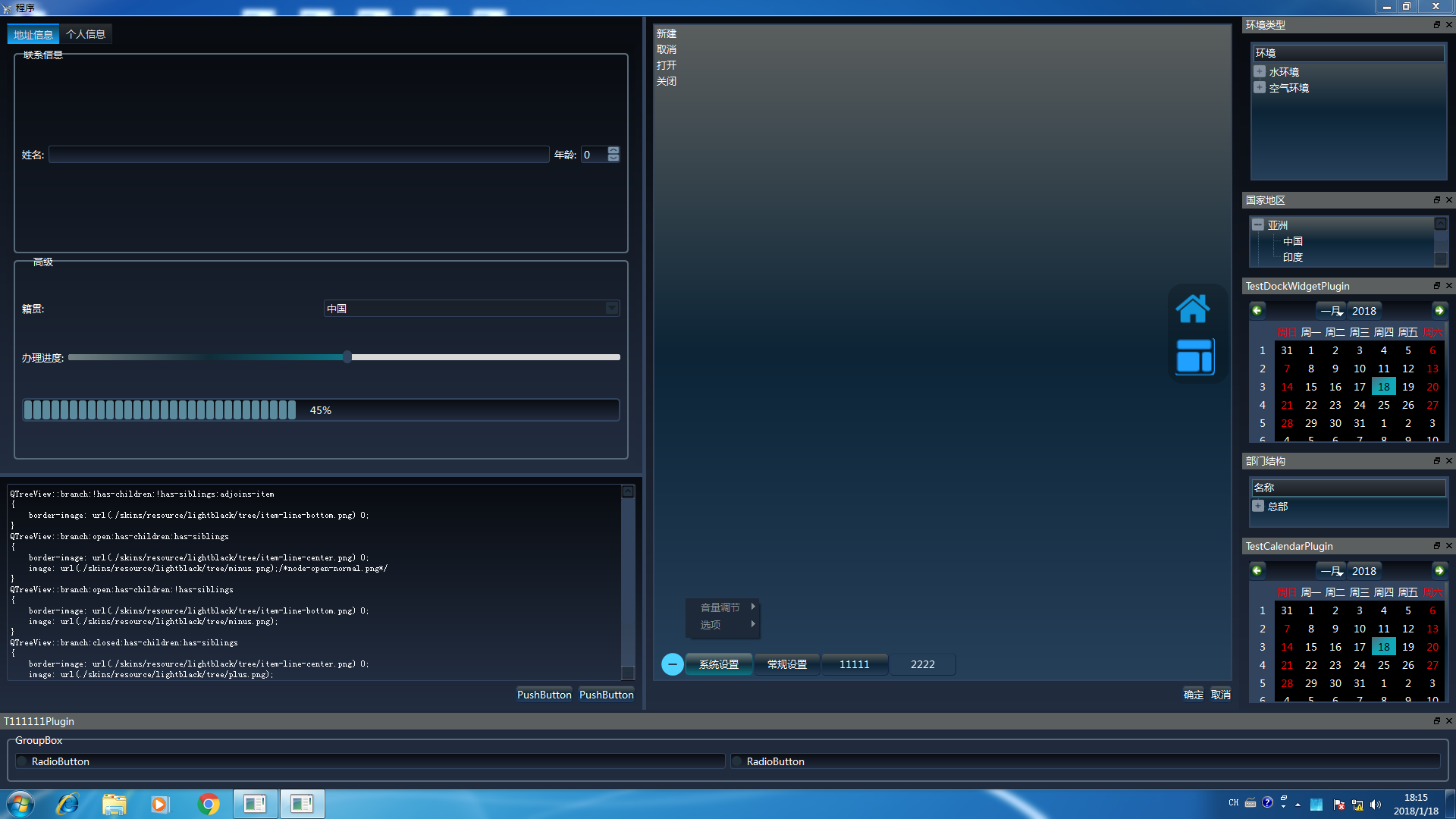Float the 环境类型 dock panel
1456x819 pixels.
(x=1436, y=25)
